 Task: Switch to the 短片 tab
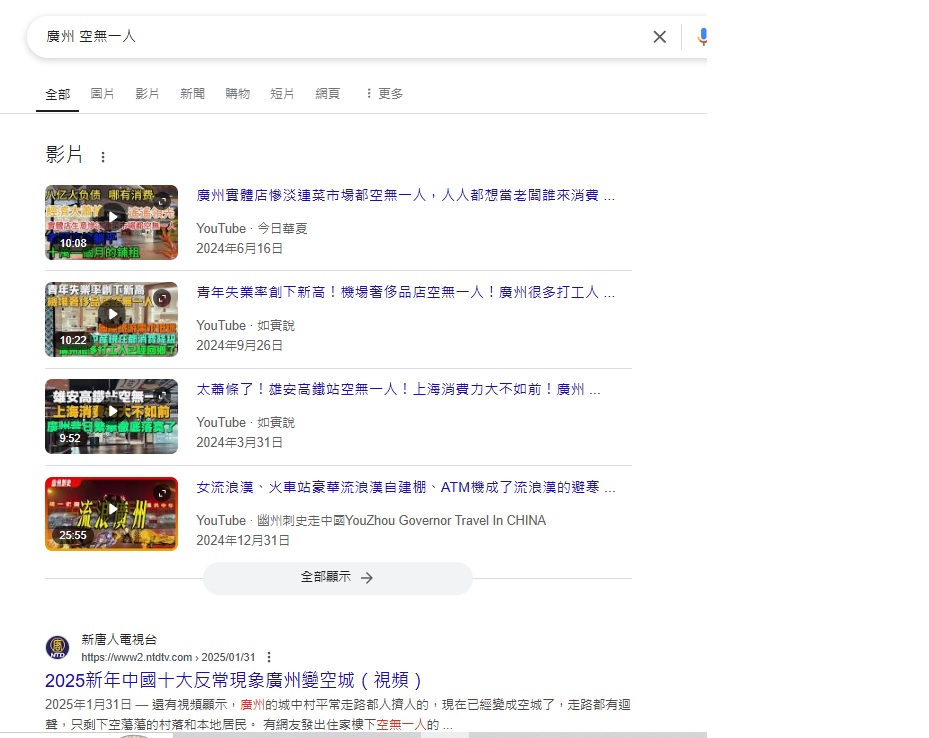point(282,94)
